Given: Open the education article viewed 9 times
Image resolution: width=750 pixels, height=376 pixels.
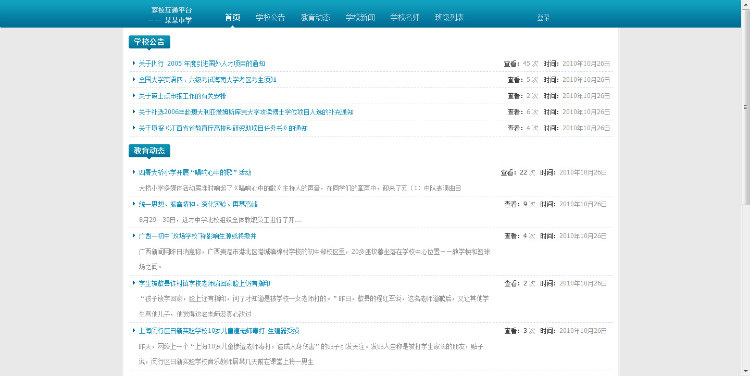Looking at the screenshot, I should [x=198, y=204].
